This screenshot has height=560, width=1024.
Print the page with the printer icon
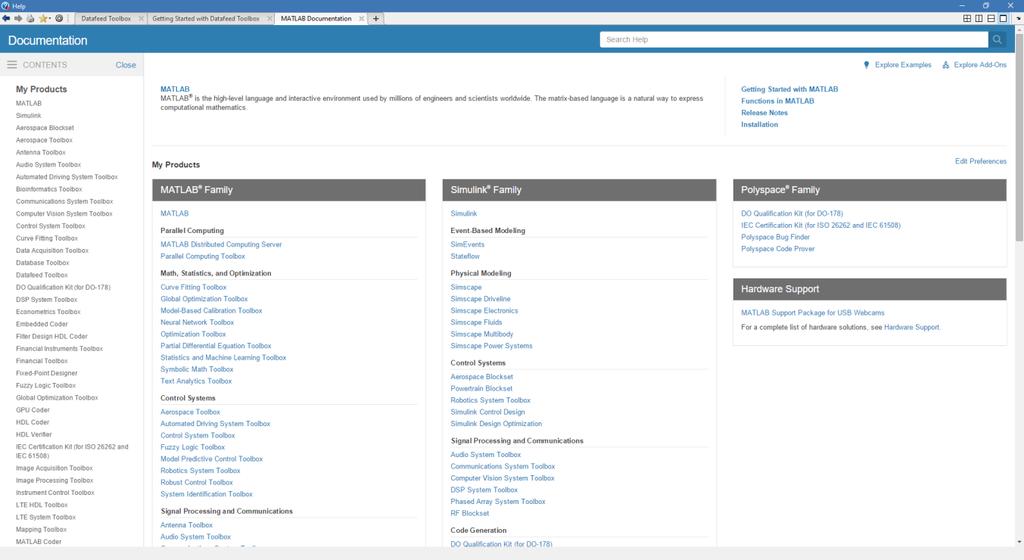[x=30, y=18]
